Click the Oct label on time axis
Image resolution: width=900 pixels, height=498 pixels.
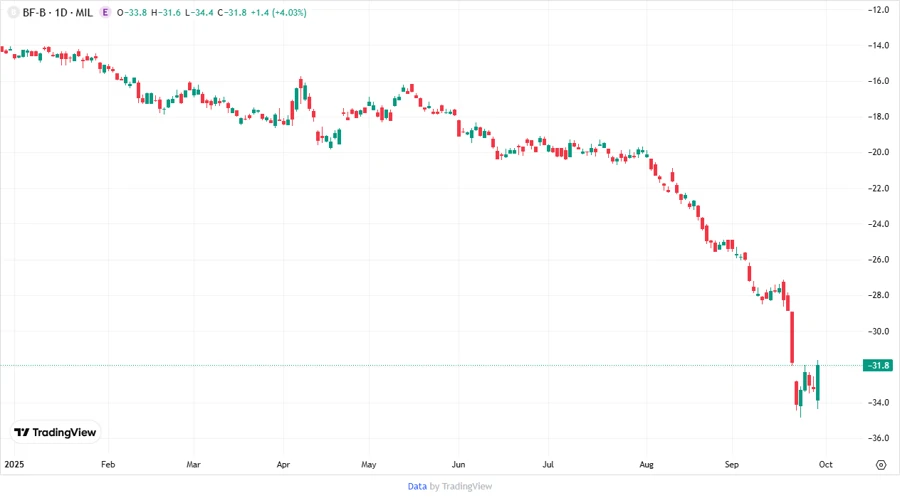click(825, 464)
